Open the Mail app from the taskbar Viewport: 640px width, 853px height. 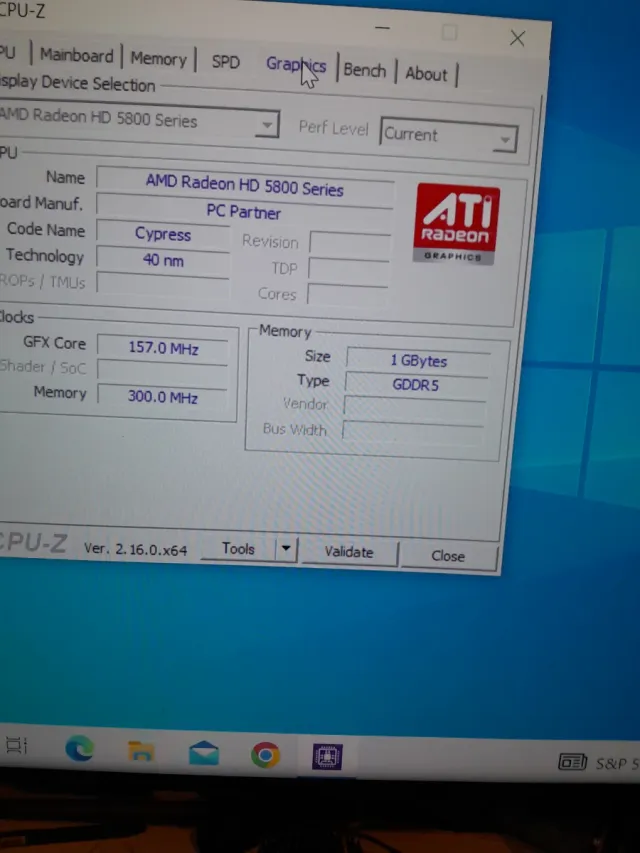pyautogui.click(x=204, y=754)
